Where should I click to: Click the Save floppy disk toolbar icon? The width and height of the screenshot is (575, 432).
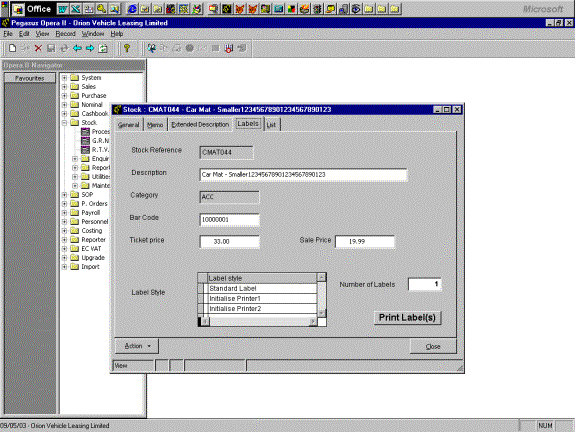51,48
